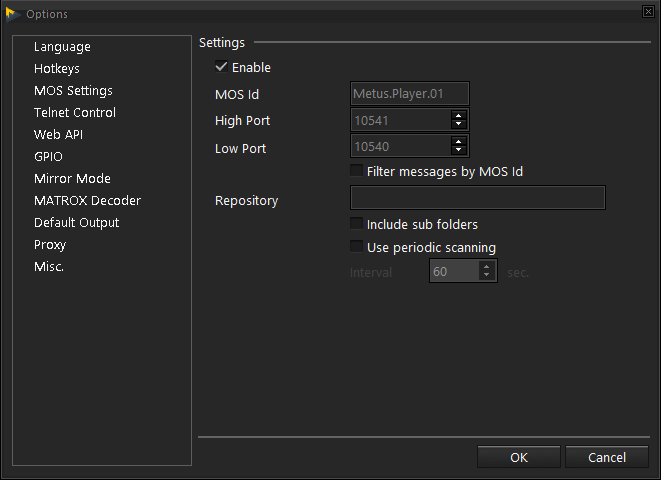This screenshot has height=480, width=661.
Task: Decrement the Low Port spinner down arrow
Action: click(x=459, y=151)
